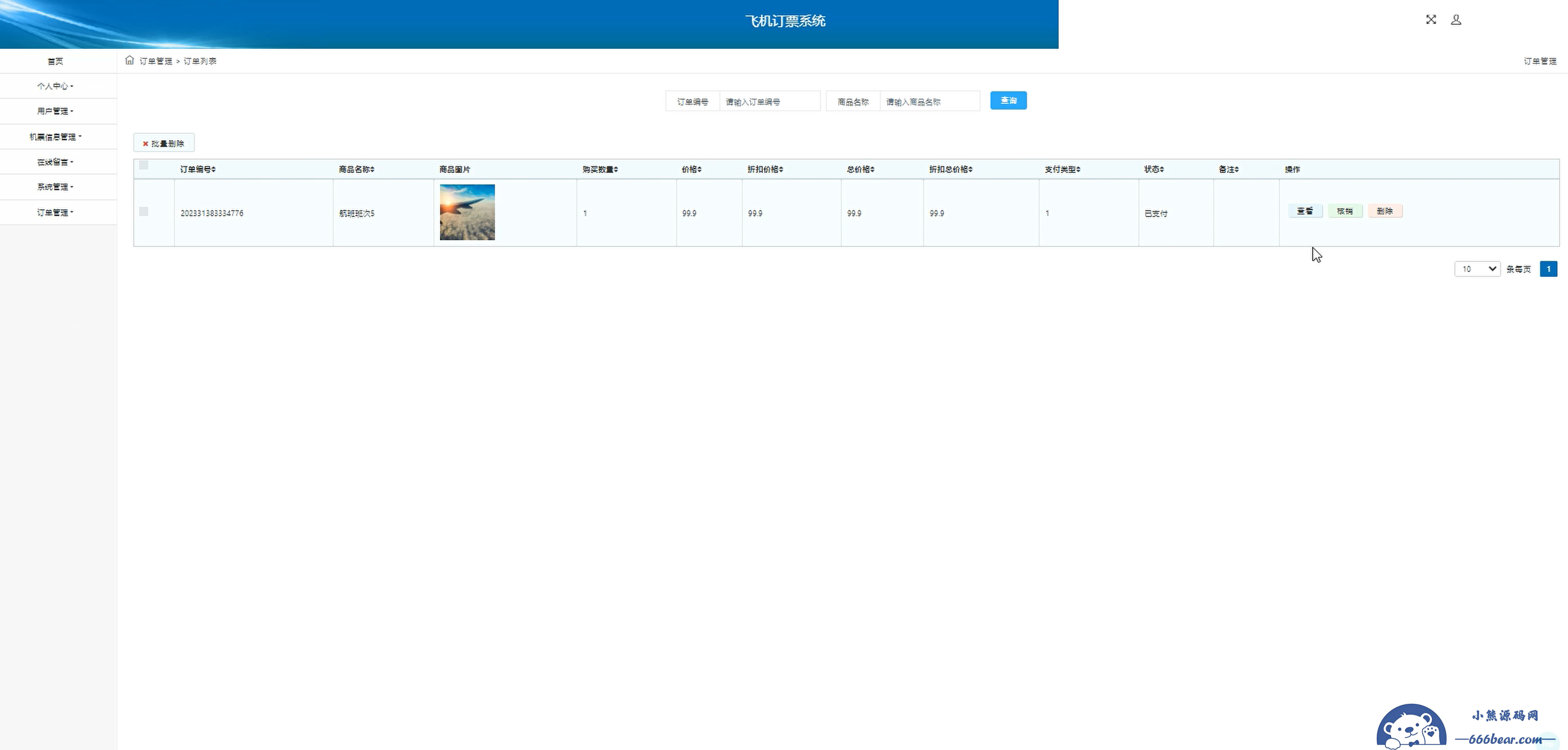The image size is (1568, 750).
Task: Click the 商品图片 column header
Action: pos(455,169)
